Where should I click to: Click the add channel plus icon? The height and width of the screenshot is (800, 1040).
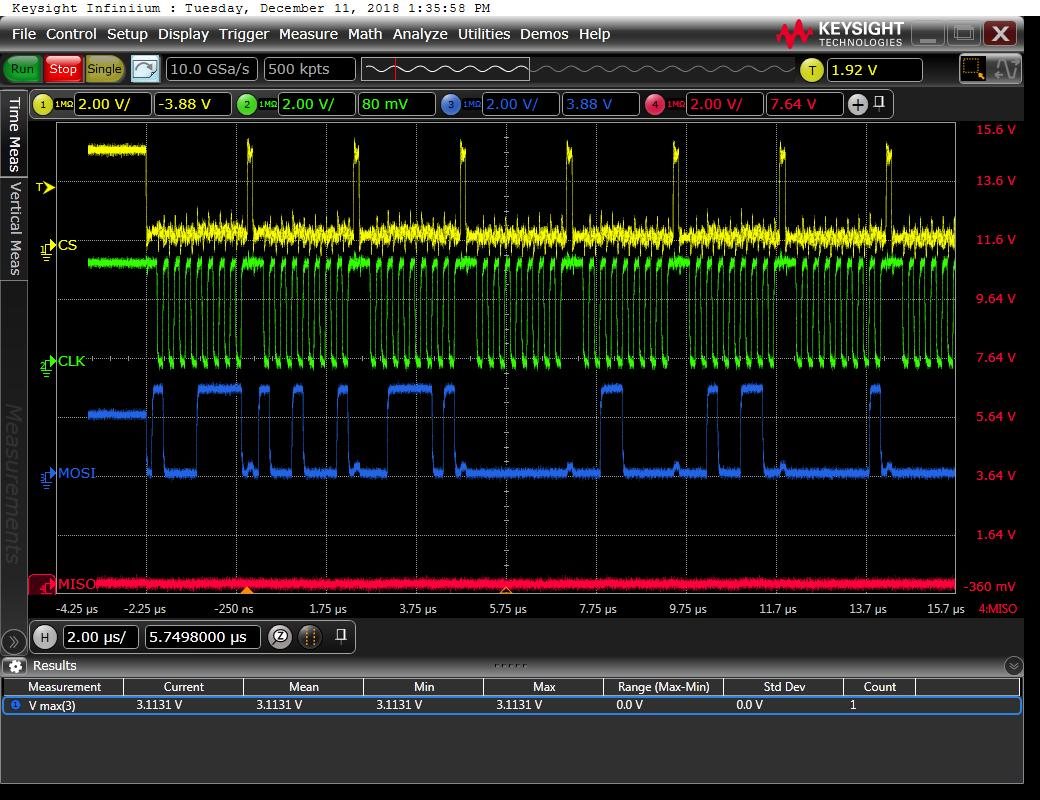pyautogui.click(x=857, y=104)
